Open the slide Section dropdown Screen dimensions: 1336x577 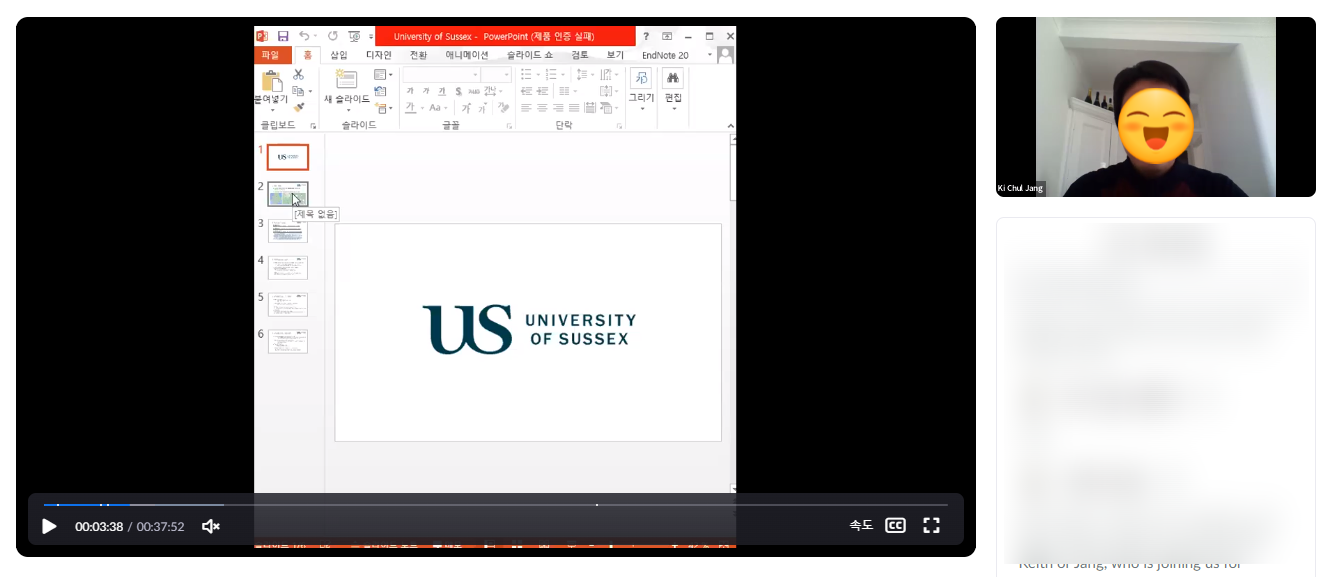point(382,107)
